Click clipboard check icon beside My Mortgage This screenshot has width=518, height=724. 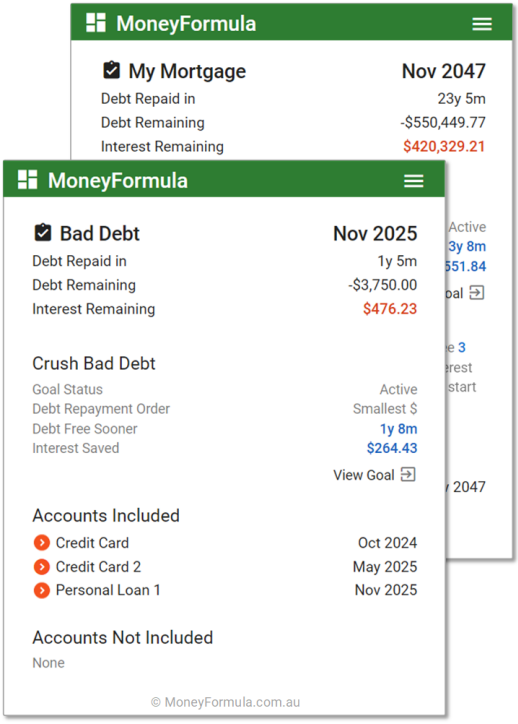pyautogui.click(x=111, y=70)
